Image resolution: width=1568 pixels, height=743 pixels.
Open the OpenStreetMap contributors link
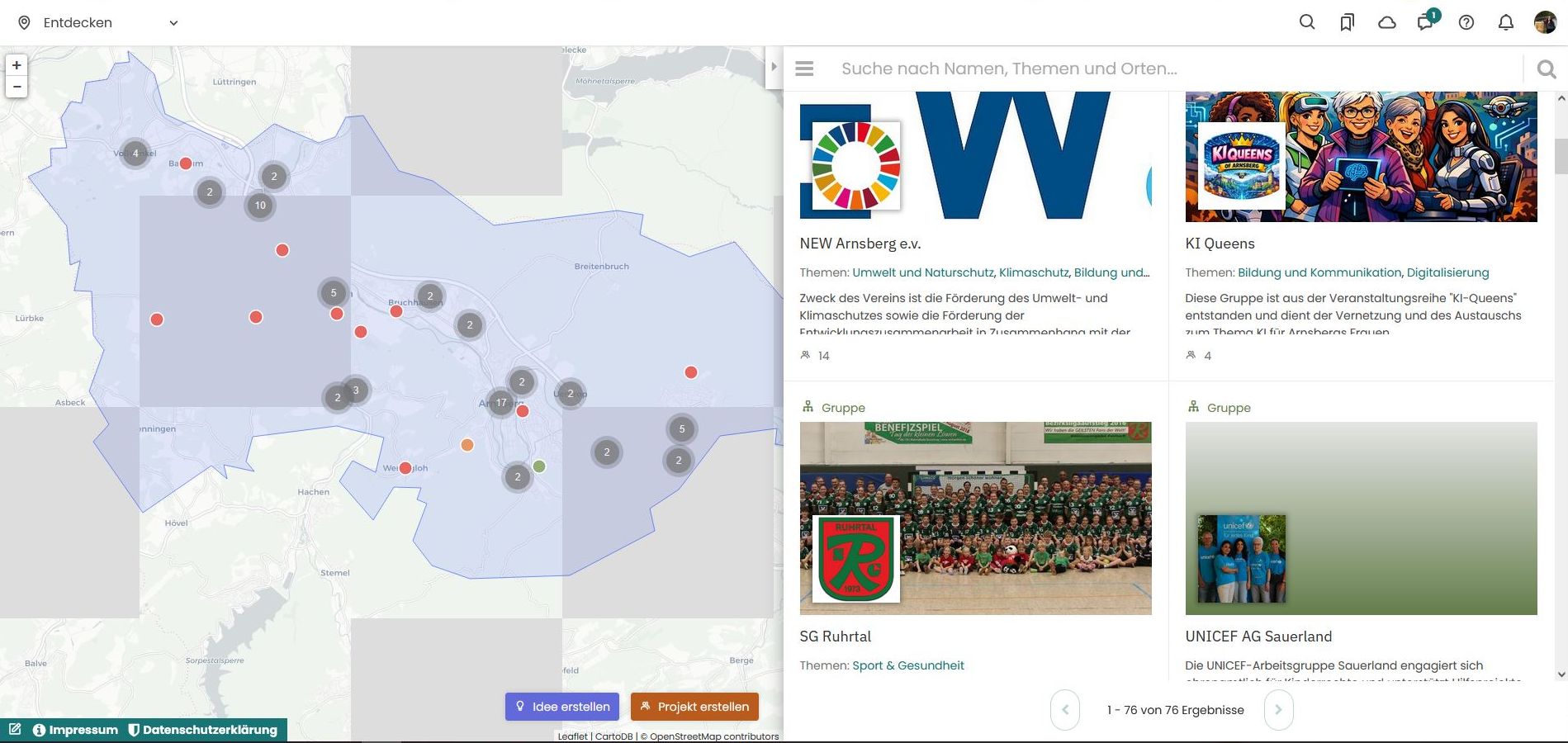point(714,736)
